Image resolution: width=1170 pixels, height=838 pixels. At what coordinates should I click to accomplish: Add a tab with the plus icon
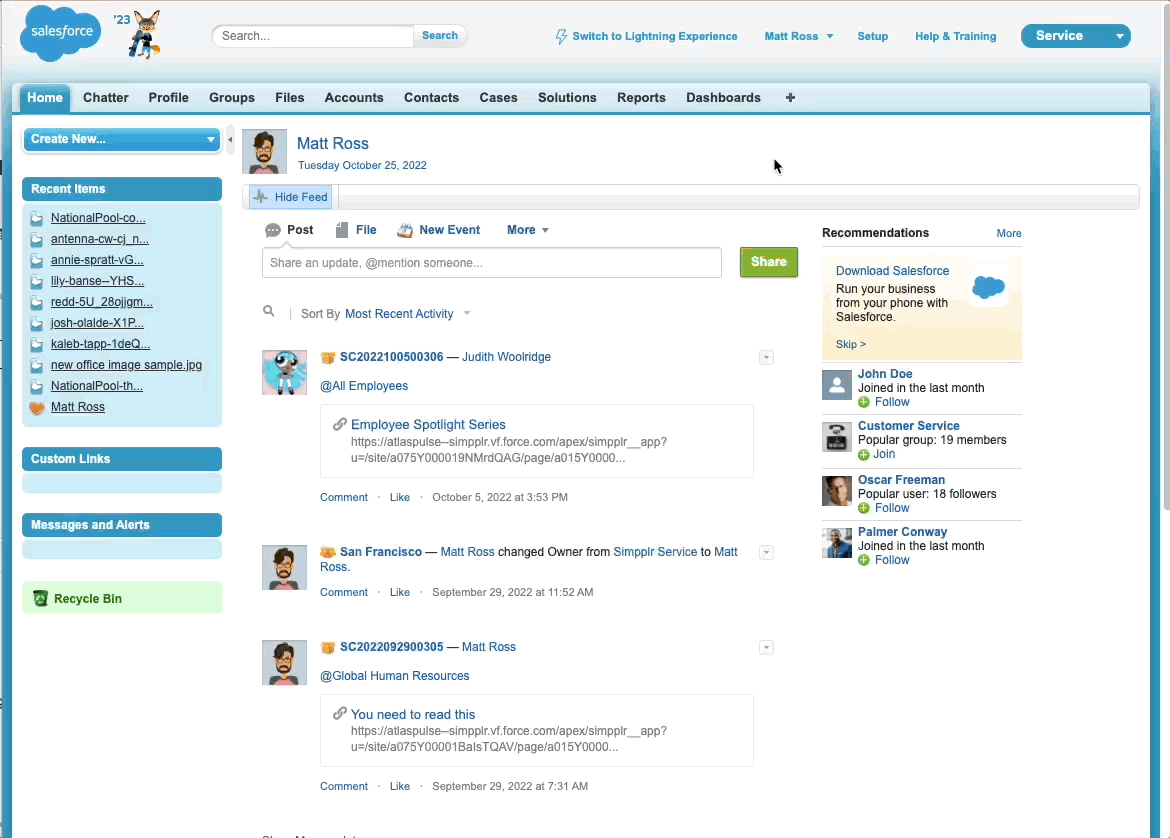click(x=790, y=98)
